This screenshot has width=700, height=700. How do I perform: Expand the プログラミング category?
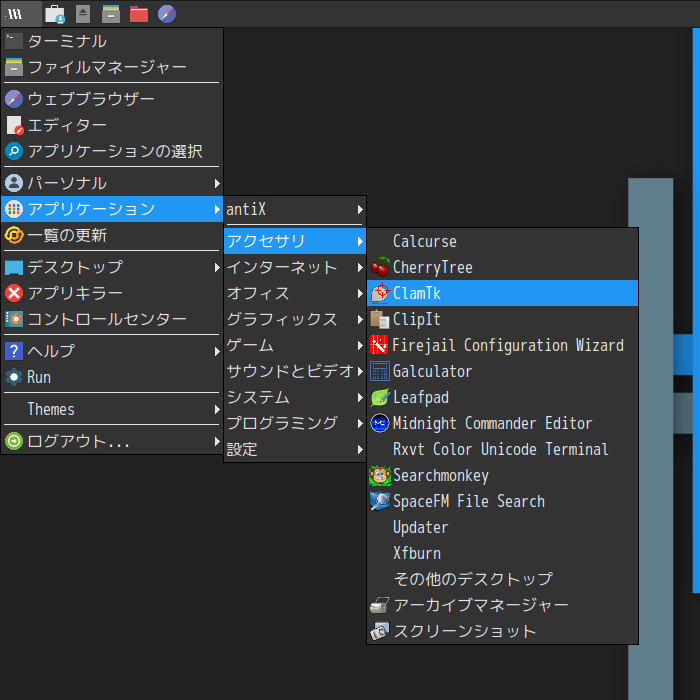[x=295, y=423]
